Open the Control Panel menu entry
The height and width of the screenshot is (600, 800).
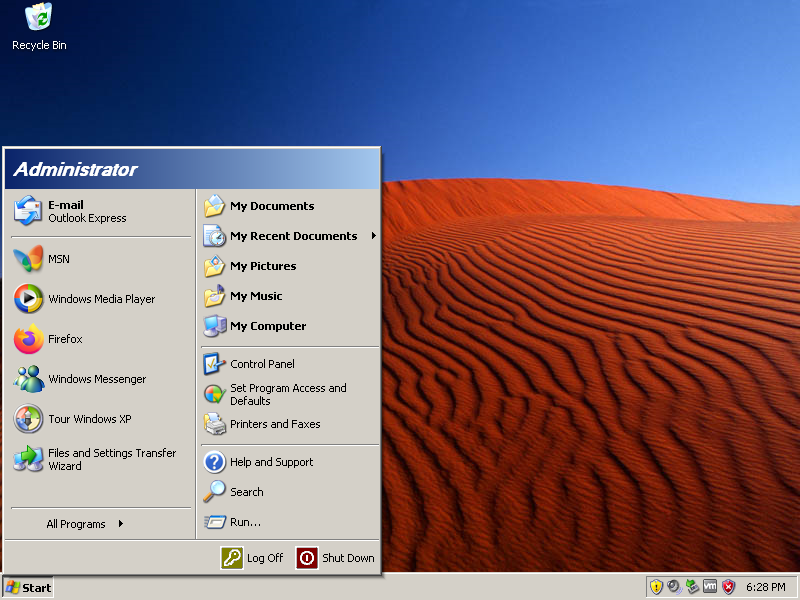click(x=262, y=364)
